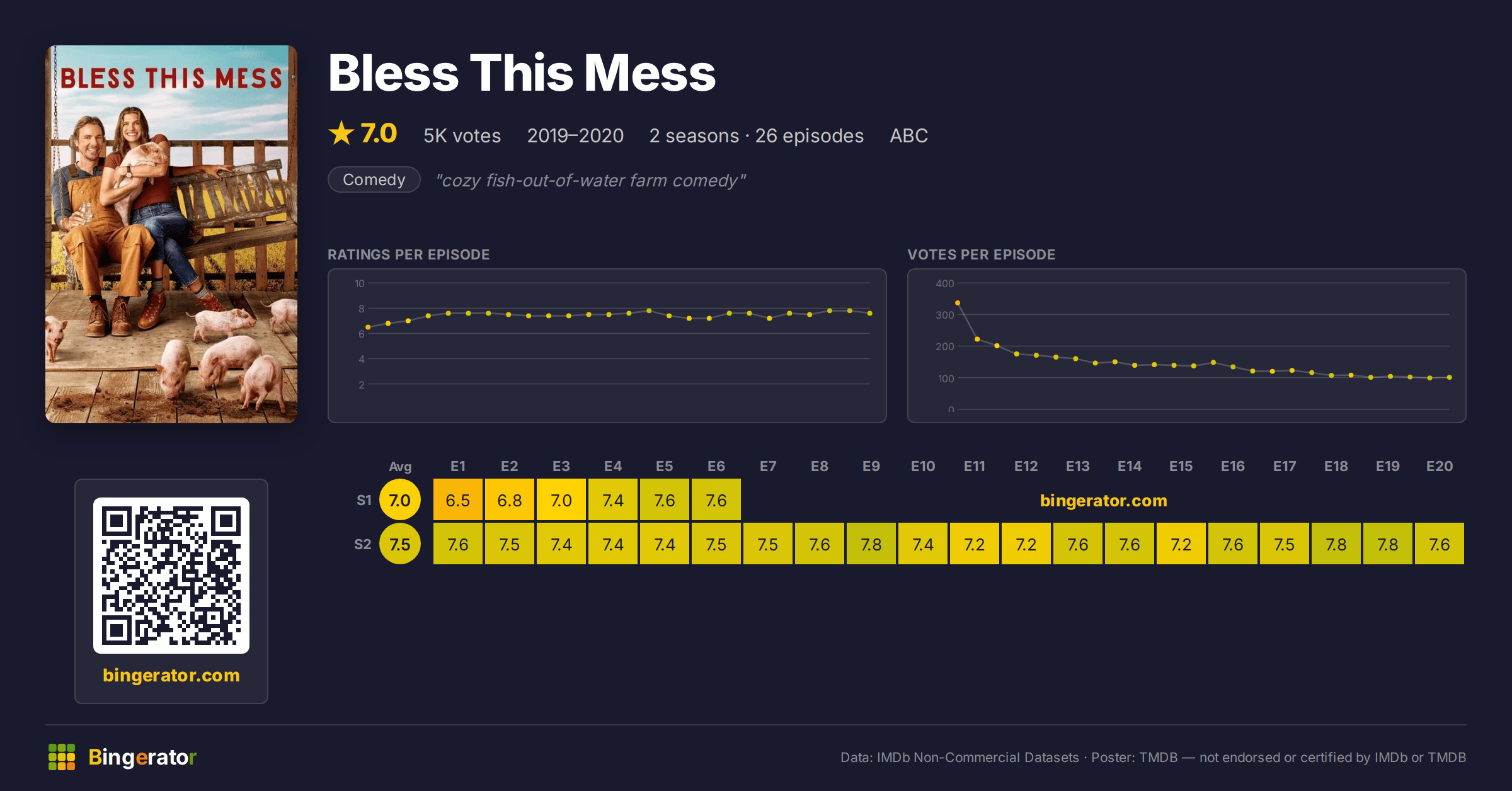Click the E10 column header
This screenshot has height=791, width=1512.
(x=923, y=466)
